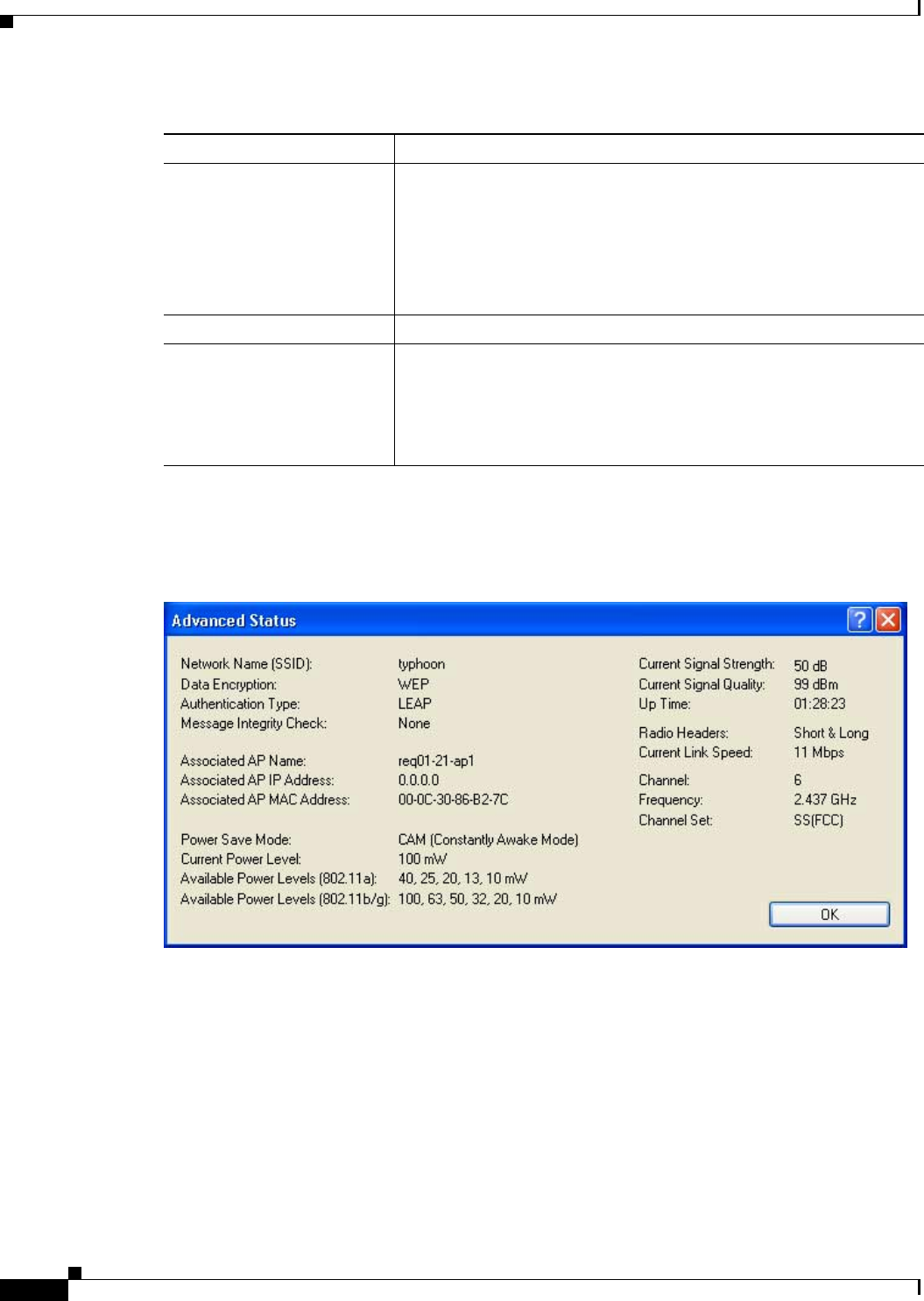Viewport: 924px width, 1301px height.
Task: Confirm with the OK button
Action: point(829,914)
